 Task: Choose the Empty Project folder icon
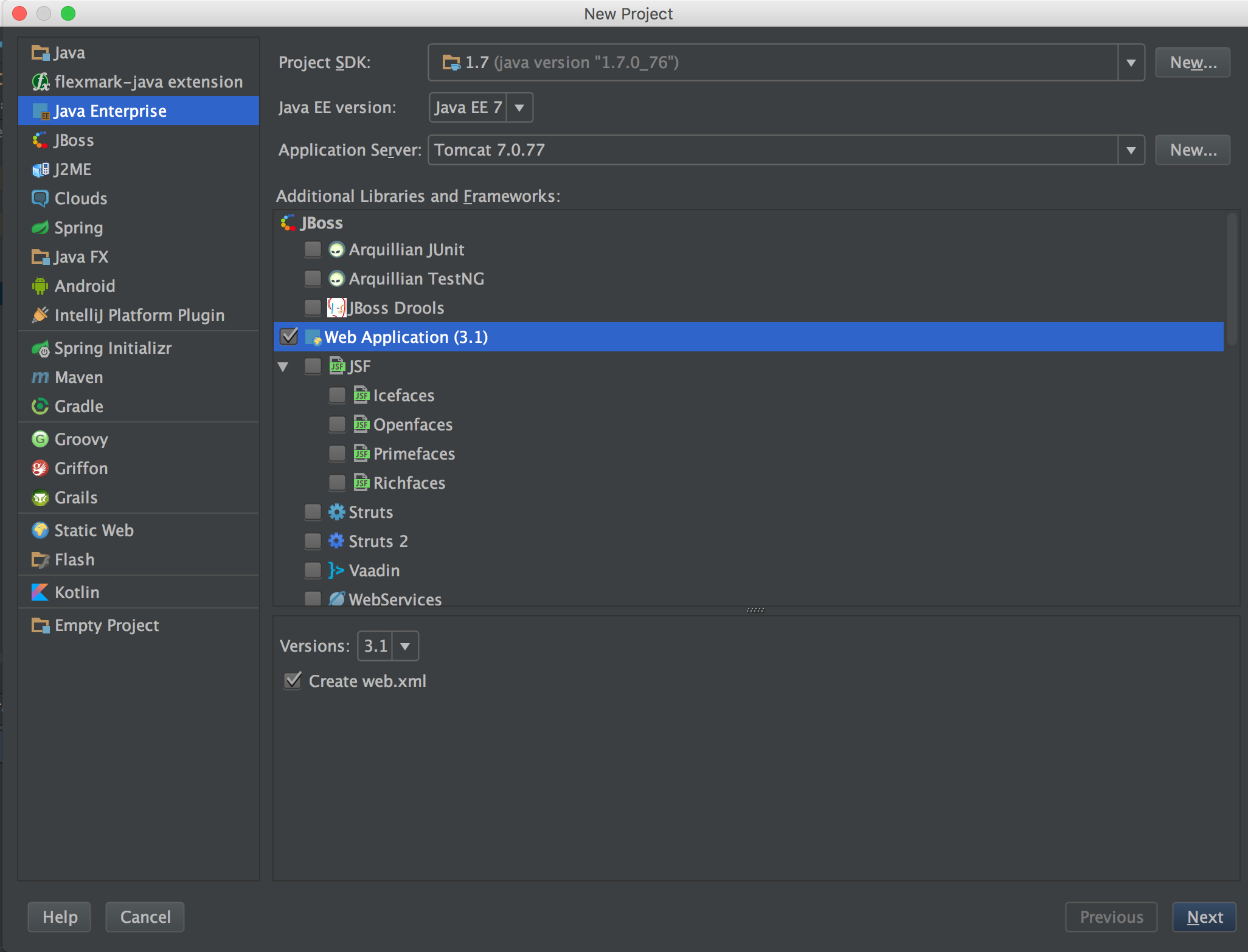pyautogui.click(x=40, y=626)
